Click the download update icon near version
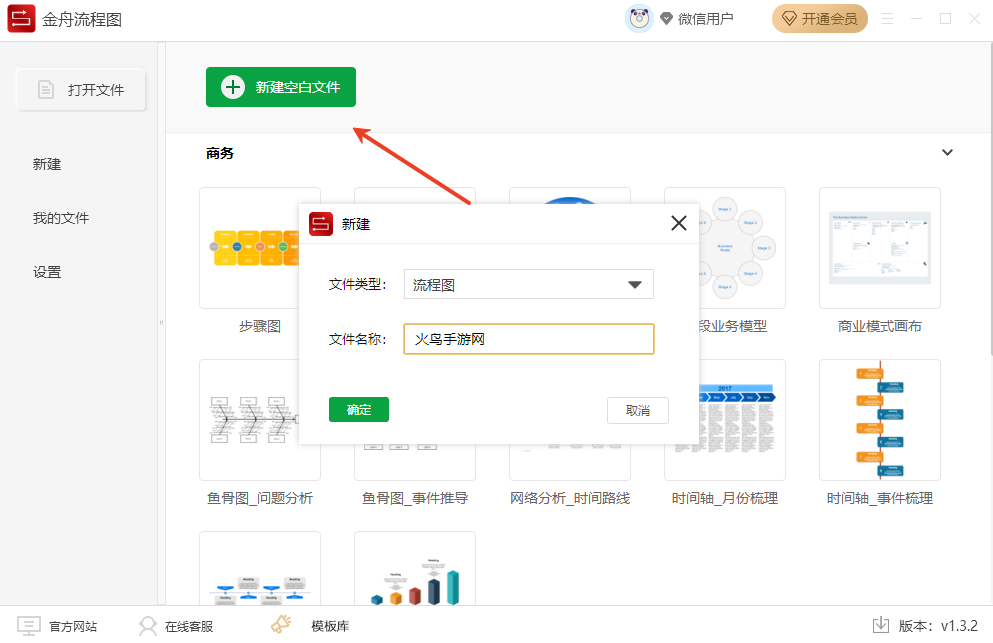This screenshot has width=993, height=643. [881, 625]
